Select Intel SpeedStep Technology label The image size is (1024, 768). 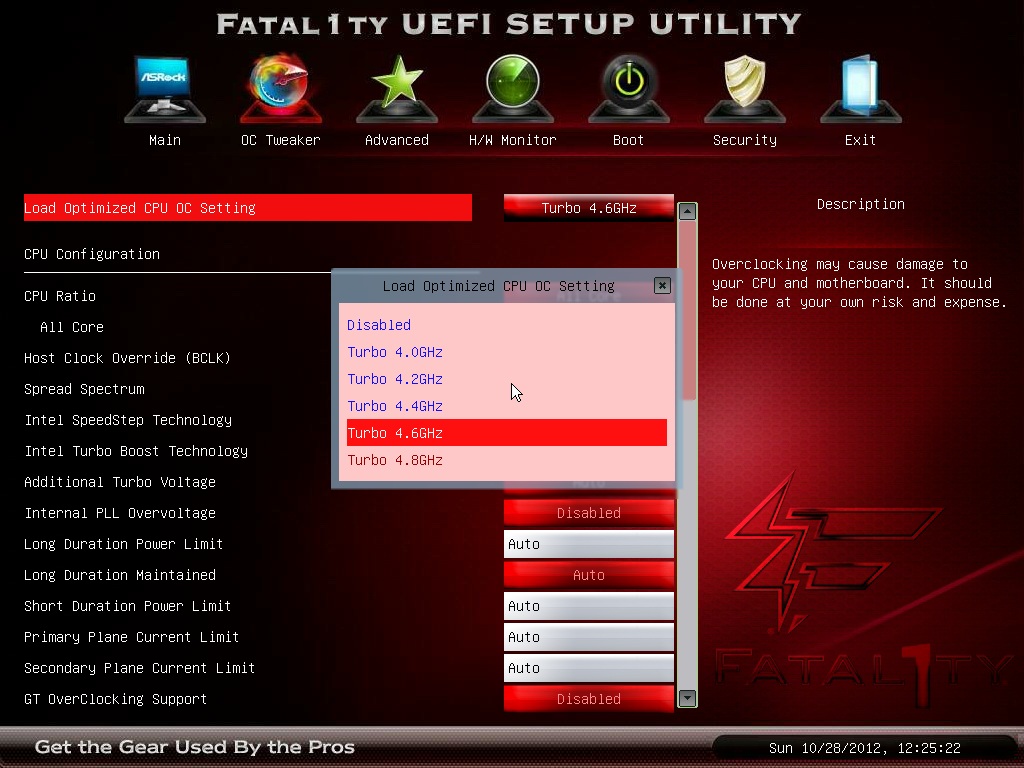pos(128,420)
